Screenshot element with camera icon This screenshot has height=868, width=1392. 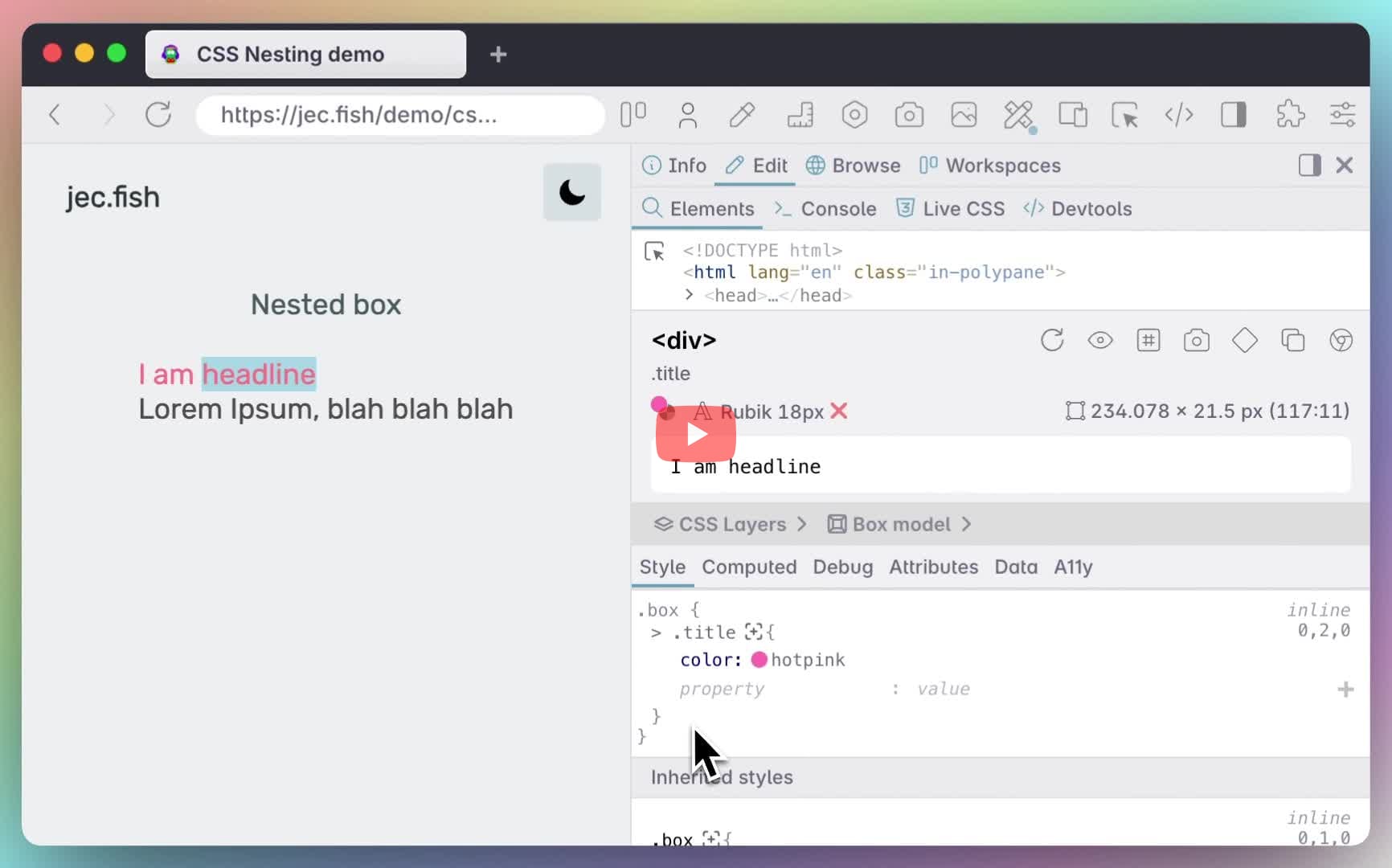pos(1197,340)
